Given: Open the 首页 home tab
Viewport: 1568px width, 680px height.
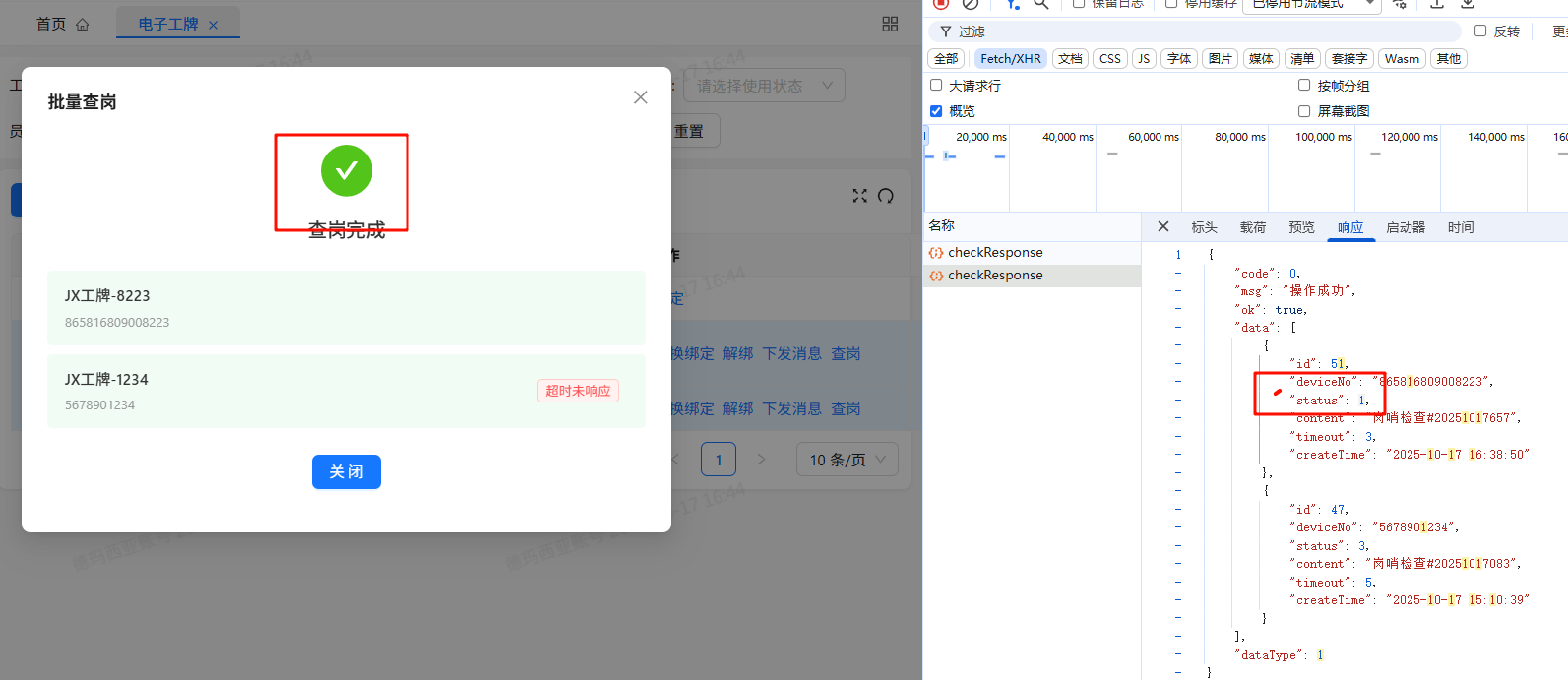Looking at the screenshot, I should [x=51, y=24].
